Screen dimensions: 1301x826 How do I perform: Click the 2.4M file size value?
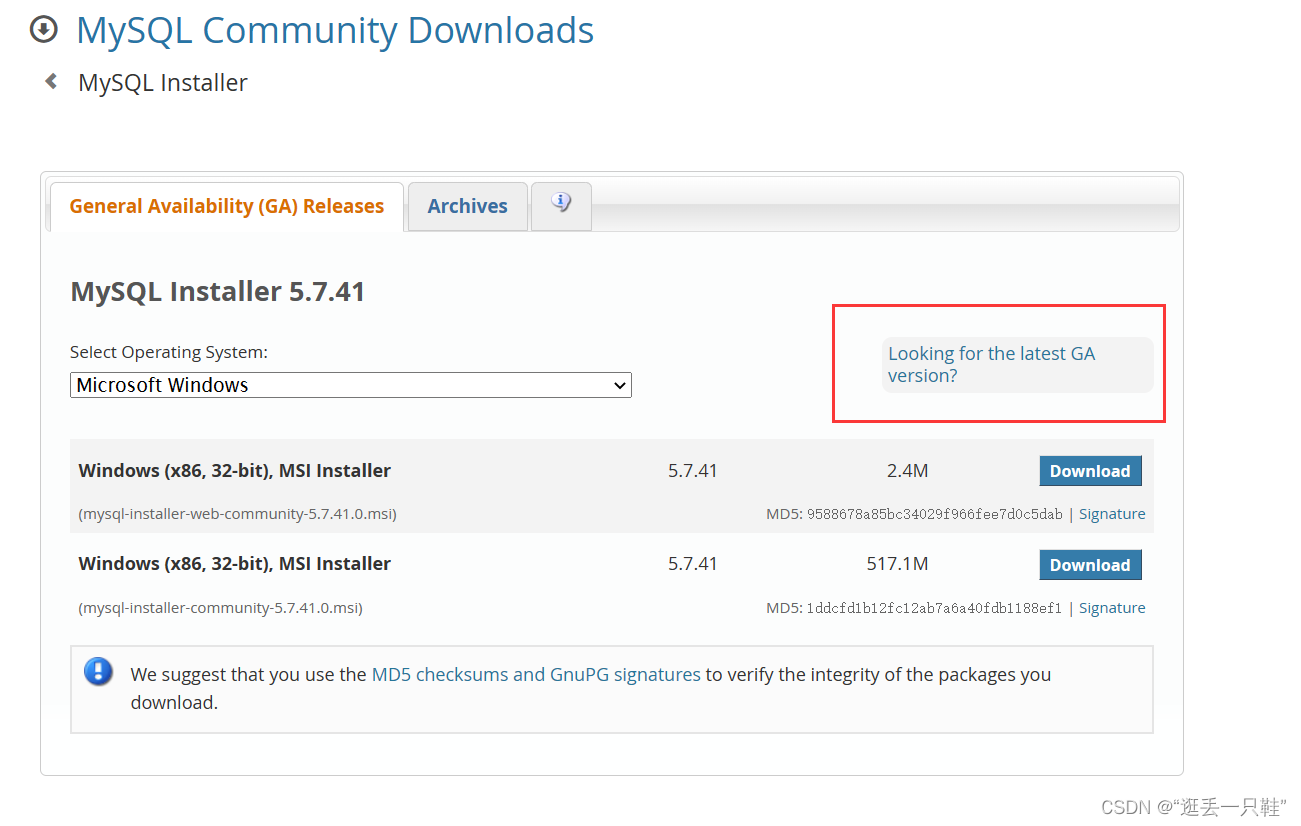(907, 471)
